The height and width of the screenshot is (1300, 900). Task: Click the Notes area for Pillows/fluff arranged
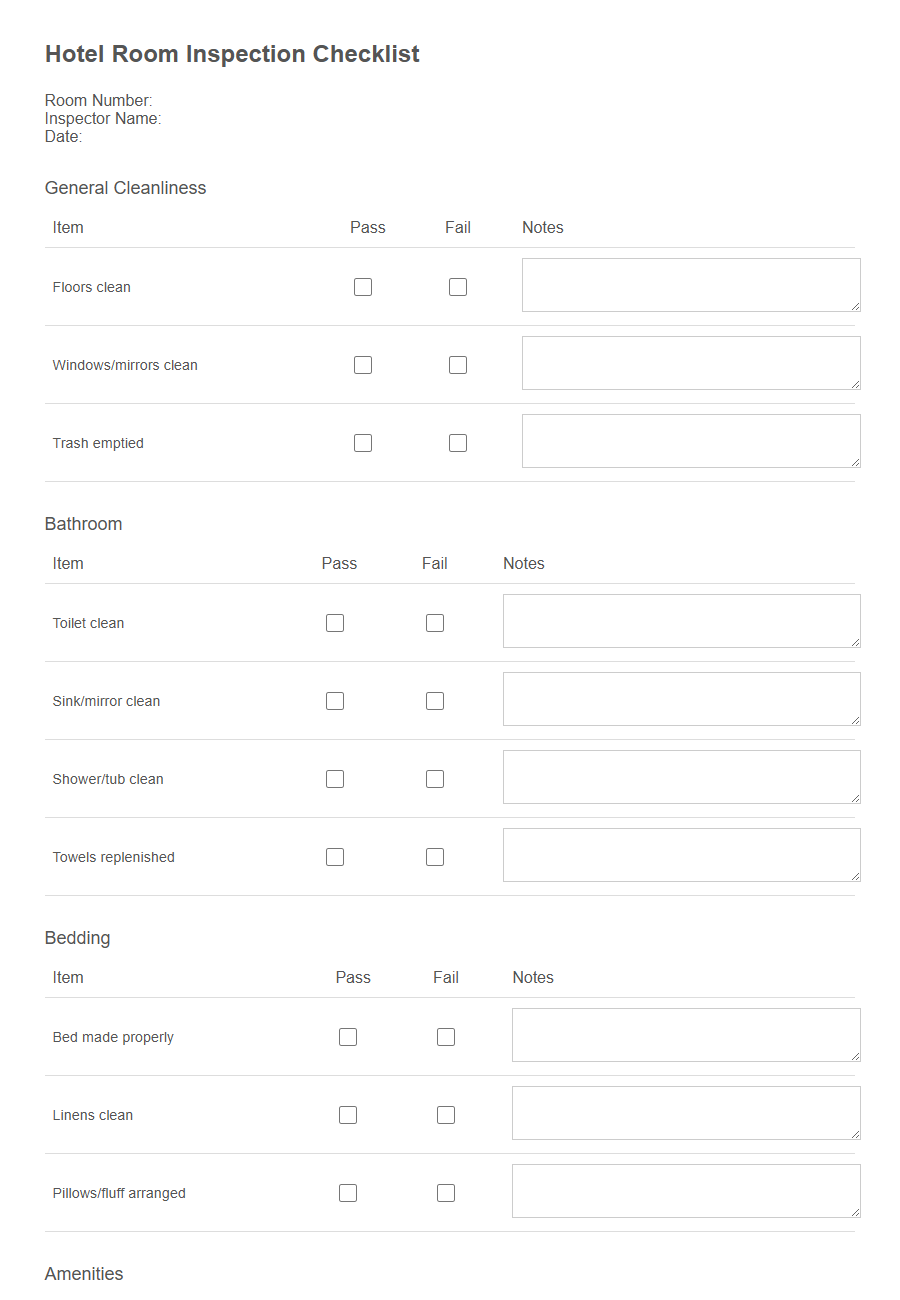pos(686,1191)
